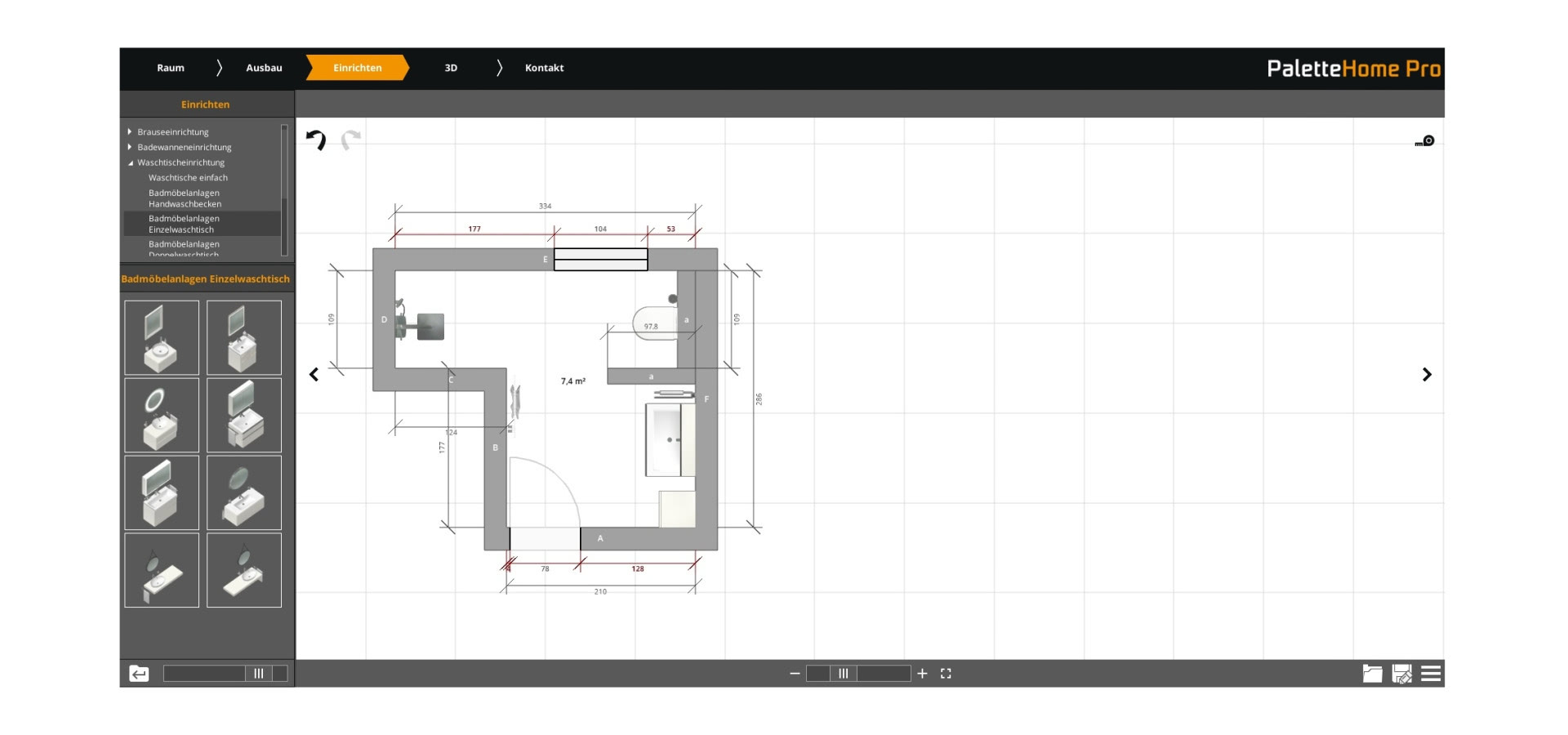Zoom in with the plus icon
Viewport: 1568px width, 735px height.
[x=922, y=674]
